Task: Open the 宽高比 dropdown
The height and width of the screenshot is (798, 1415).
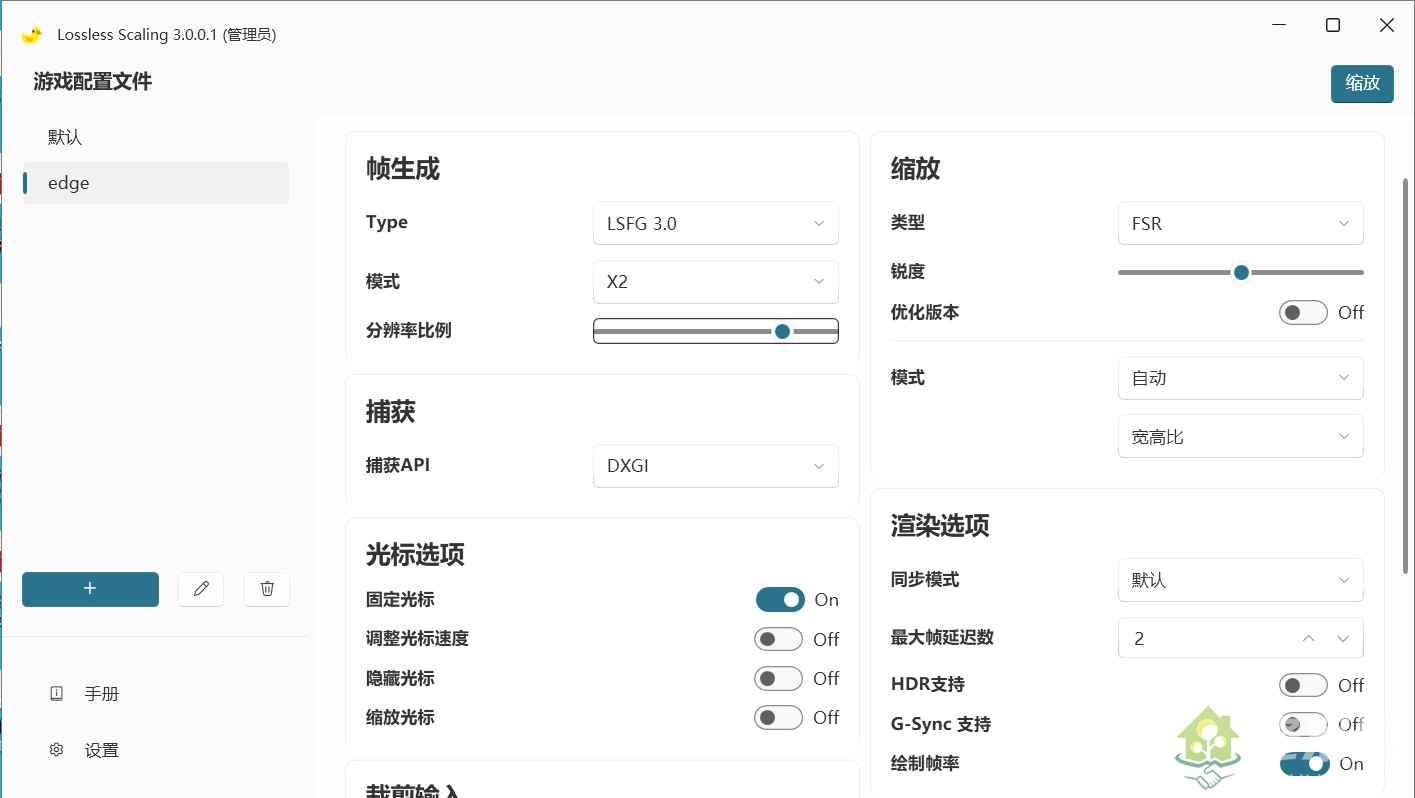Action: (x=1241, y=437)
